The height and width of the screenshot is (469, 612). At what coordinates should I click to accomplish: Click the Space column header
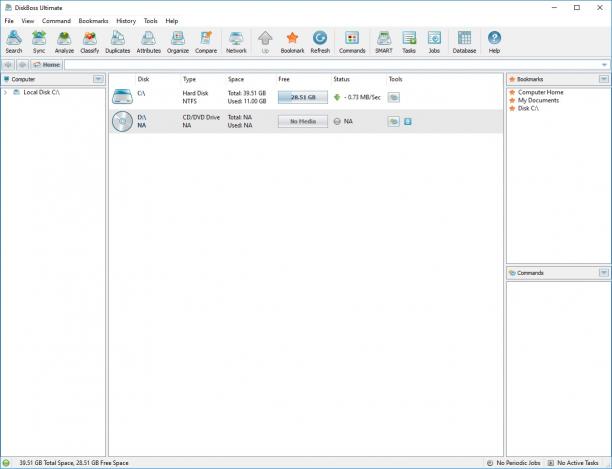tap(236, 79)
